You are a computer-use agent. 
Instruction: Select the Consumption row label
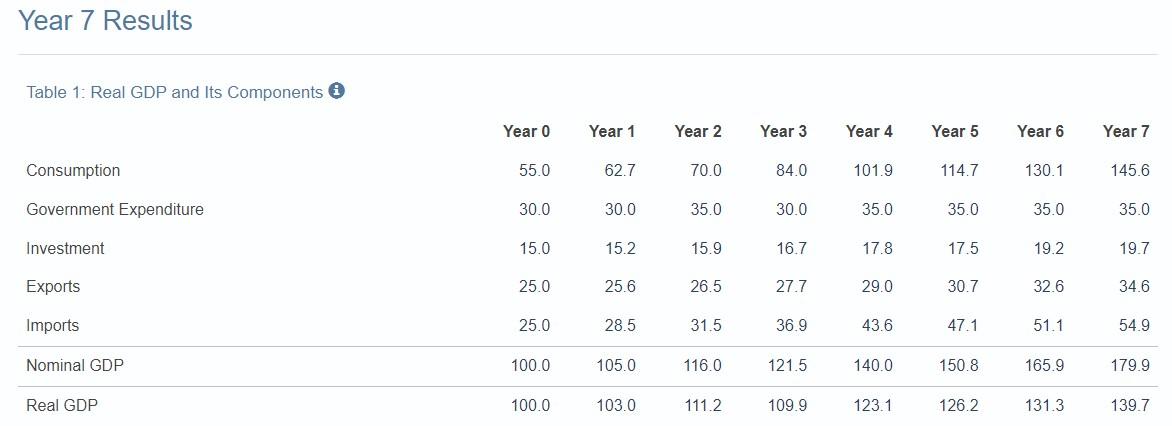tap(73, 170)
